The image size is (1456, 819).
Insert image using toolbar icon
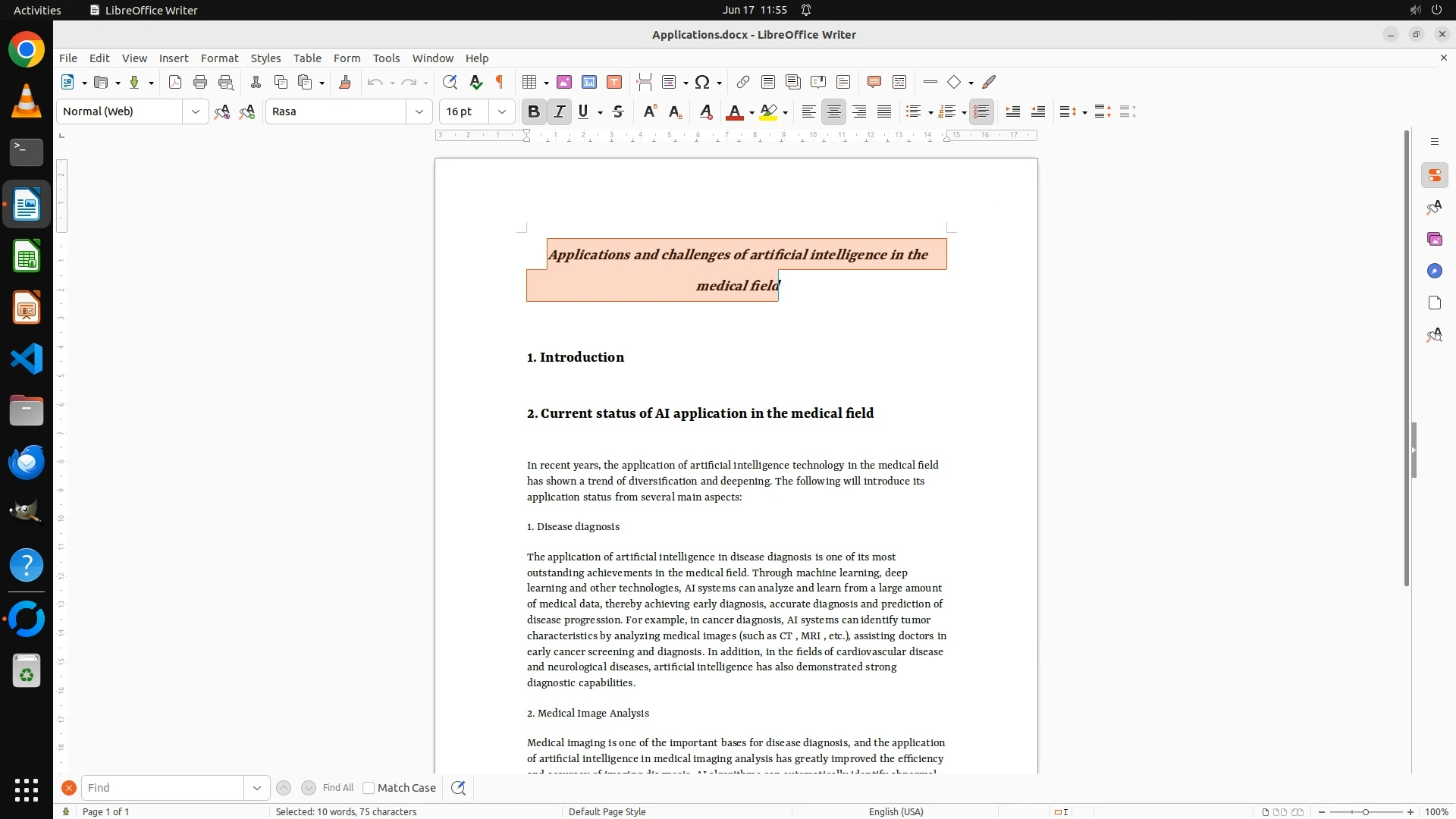564,82
